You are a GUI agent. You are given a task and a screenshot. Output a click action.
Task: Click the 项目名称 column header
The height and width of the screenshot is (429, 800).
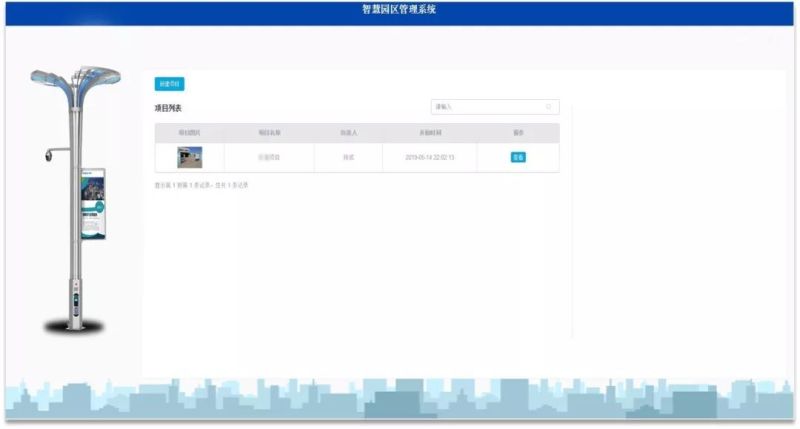pos(270,132)
